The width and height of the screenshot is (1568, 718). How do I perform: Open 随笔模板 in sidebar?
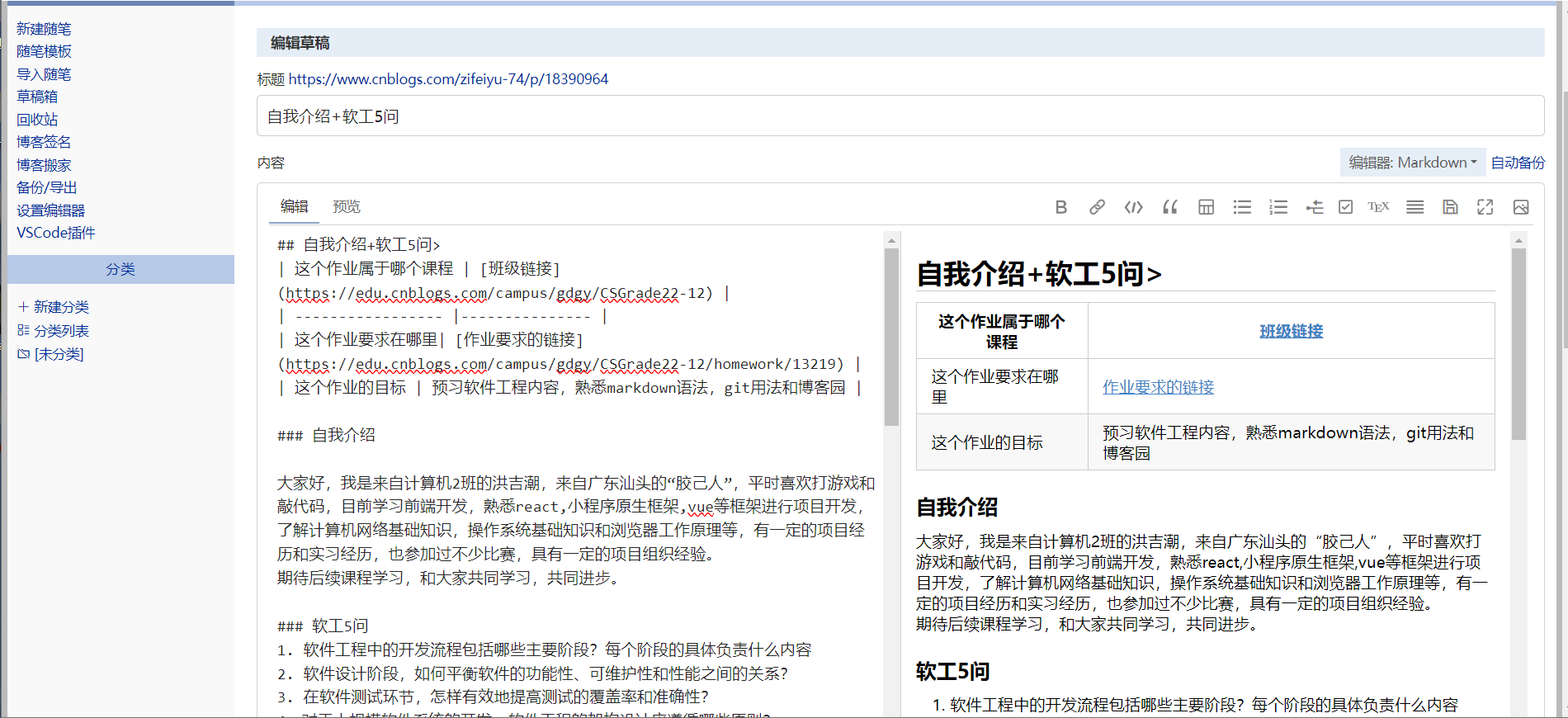[44, 51]
